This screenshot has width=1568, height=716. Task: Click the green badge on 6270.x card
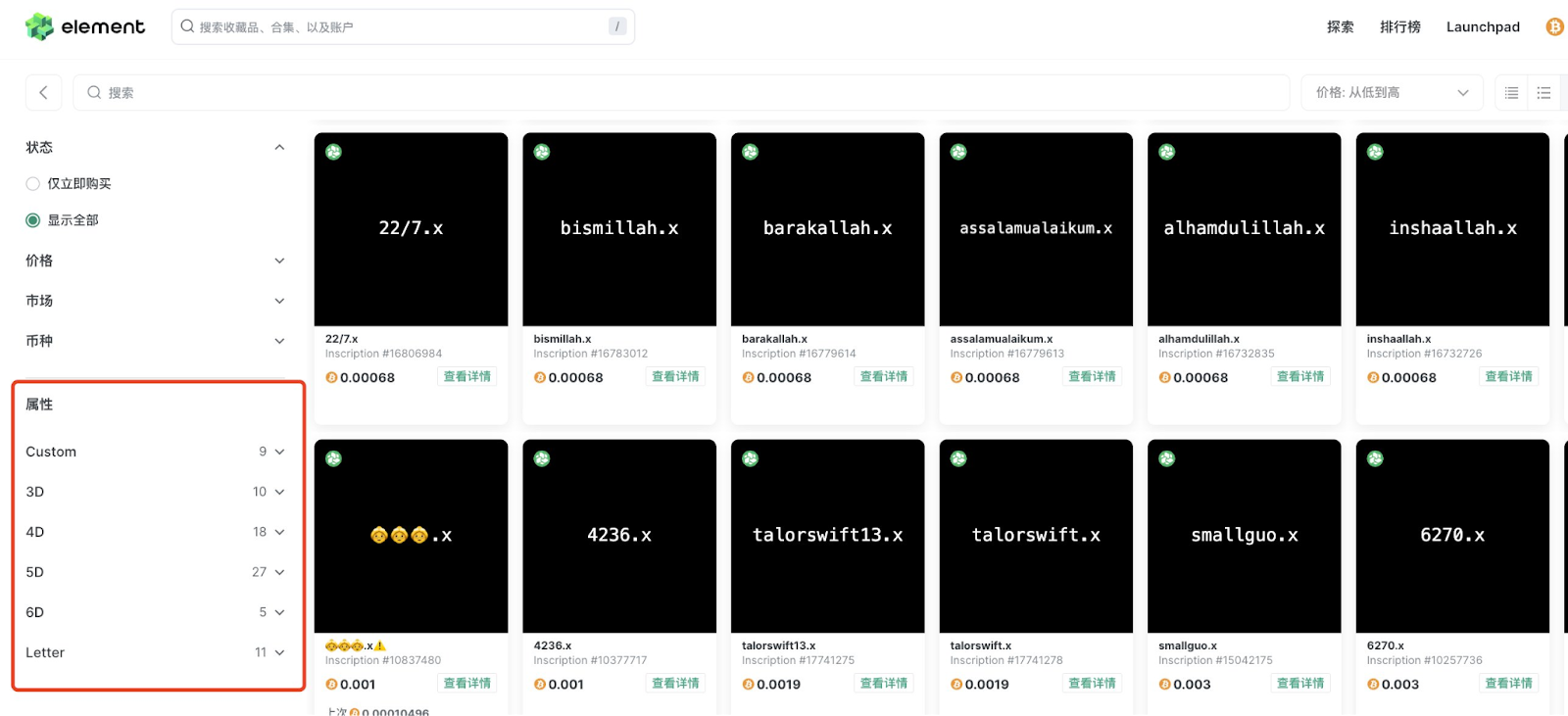click(x=1375, y=458)
